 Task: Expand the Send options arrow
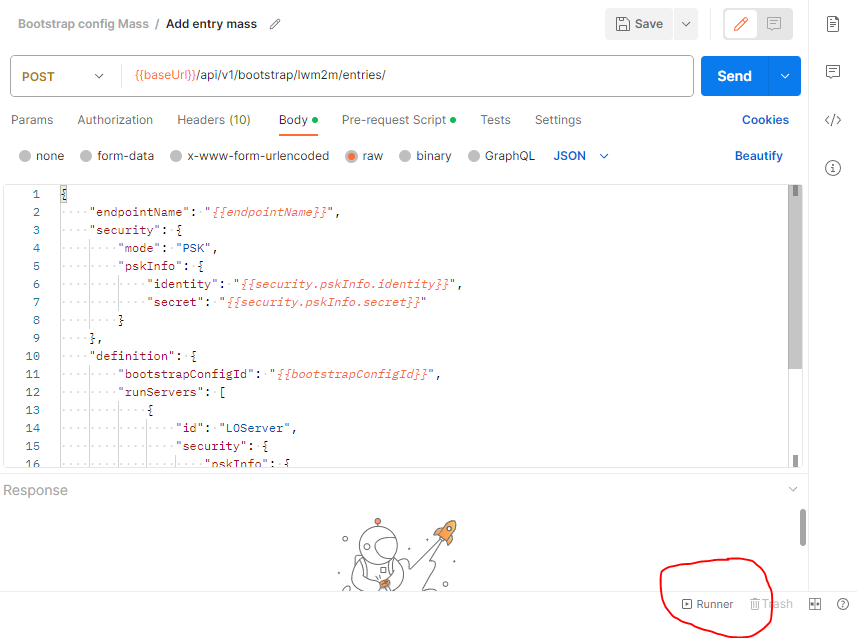pyautogui.click(x=785, y=76)
